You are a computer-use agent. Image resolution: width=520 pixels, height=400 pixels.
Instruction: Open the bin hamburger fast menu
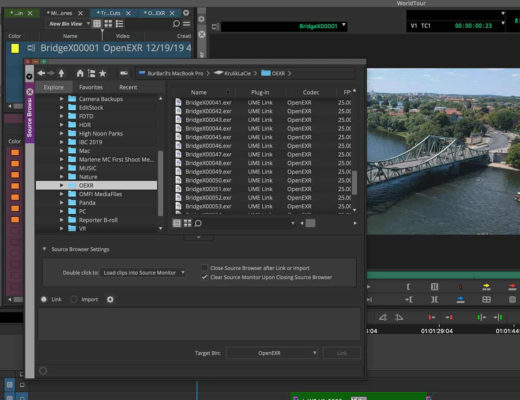point(187,24)
